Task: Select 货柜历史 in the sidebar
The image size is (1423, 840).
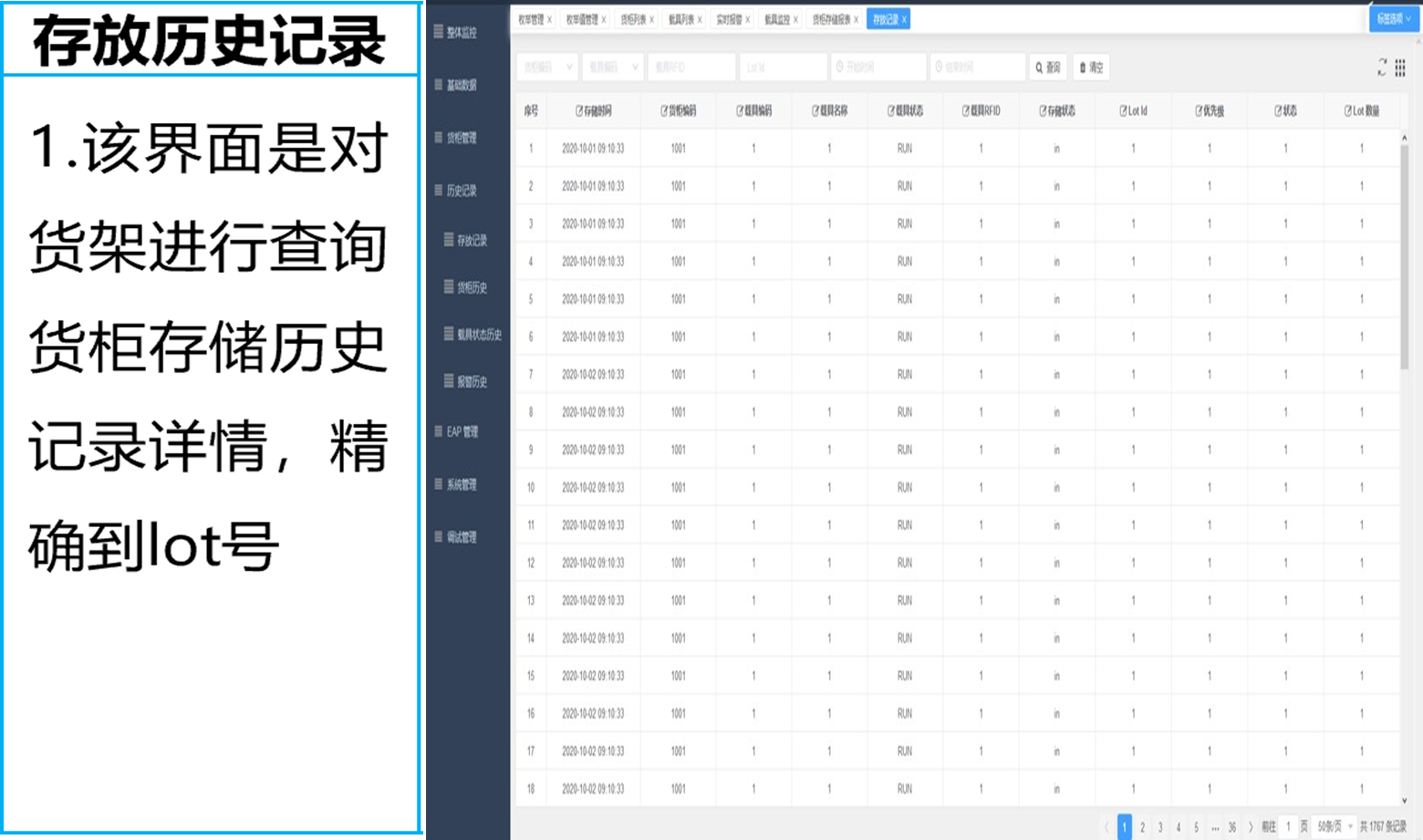Action: pos(472,287)
